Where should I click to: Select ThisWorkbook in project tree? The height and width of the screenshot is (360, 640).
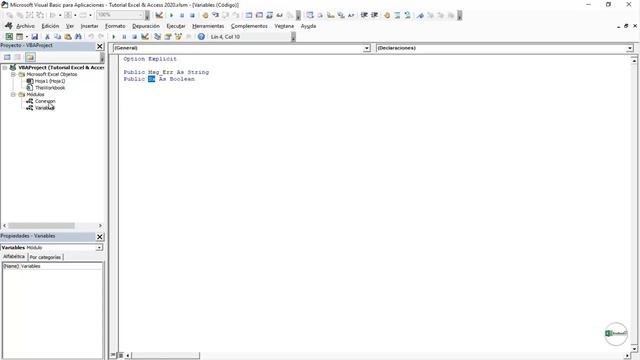tap(50, 88)
